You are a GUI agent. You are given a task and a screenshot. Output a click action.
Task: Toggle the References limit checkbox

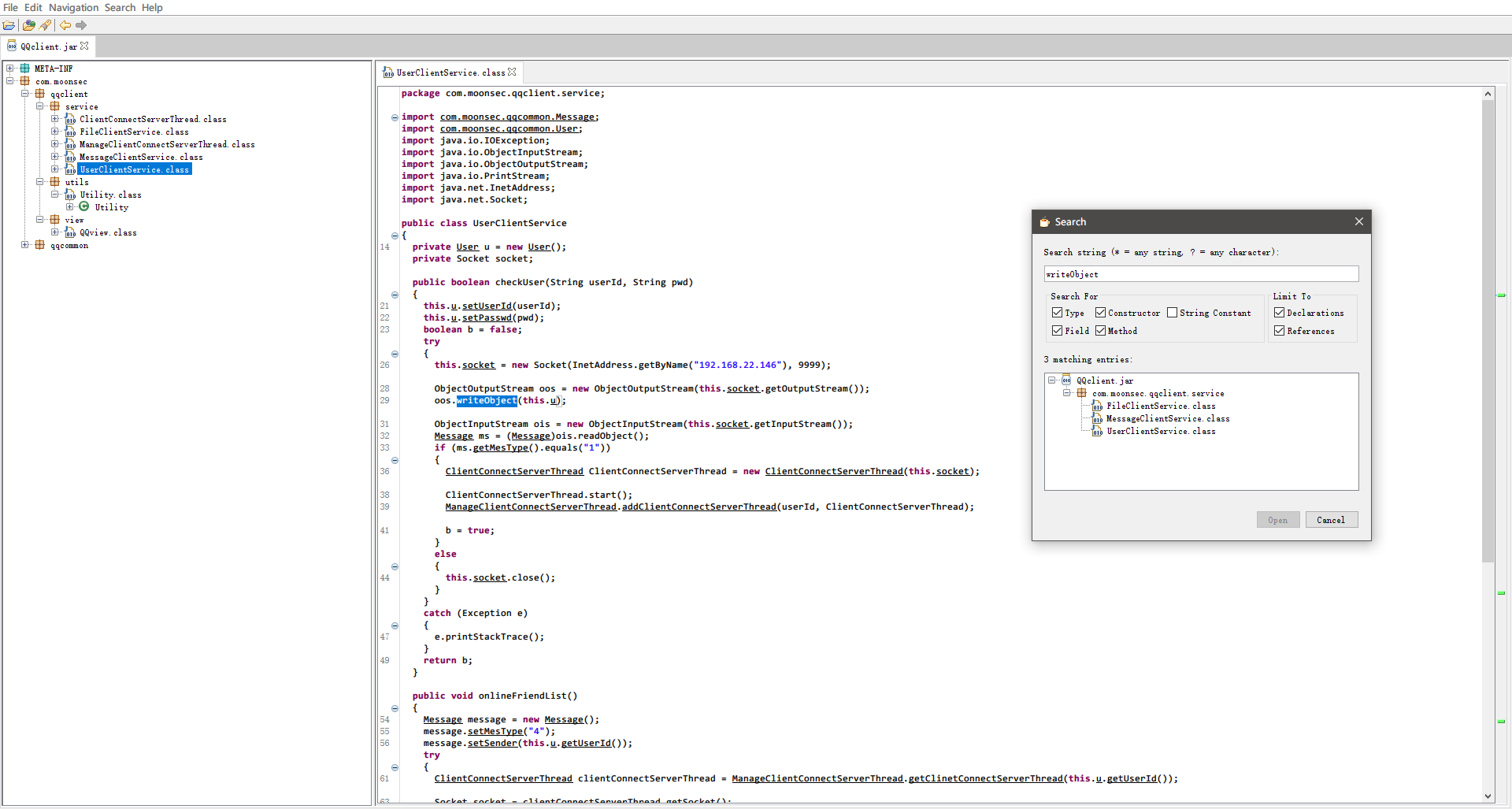coord(1279,331)
